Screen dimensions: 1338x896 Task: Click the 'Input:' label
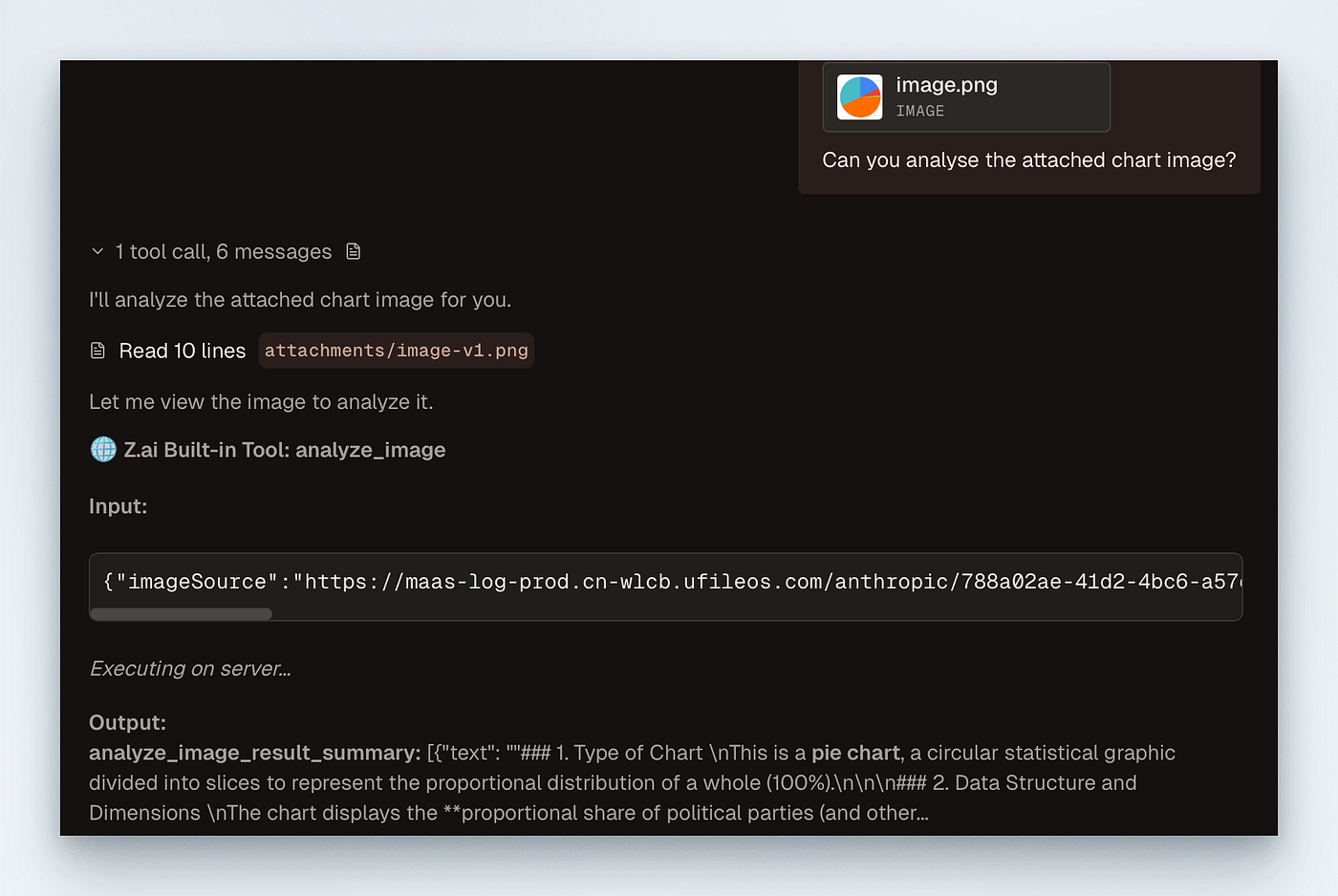[x=118, y=506]
